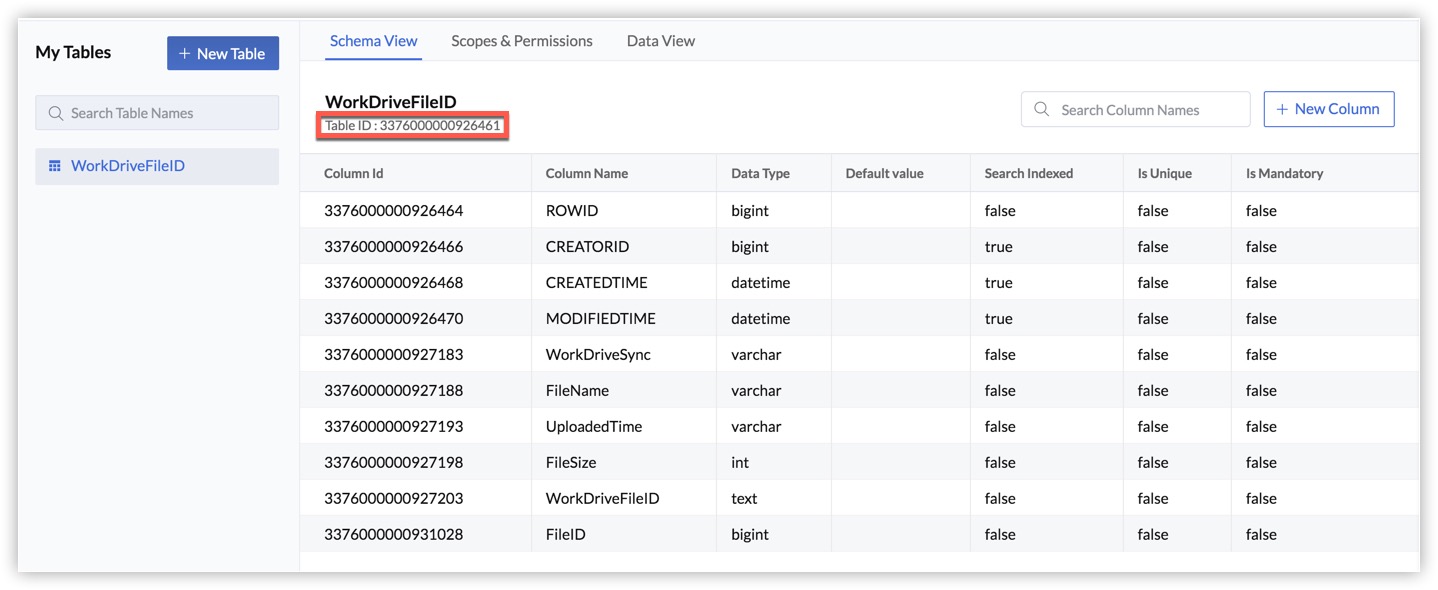Switch to the Scopes & Permissions tab
The width and height of the screenshot is (1438, 590).
pos(521,41)
